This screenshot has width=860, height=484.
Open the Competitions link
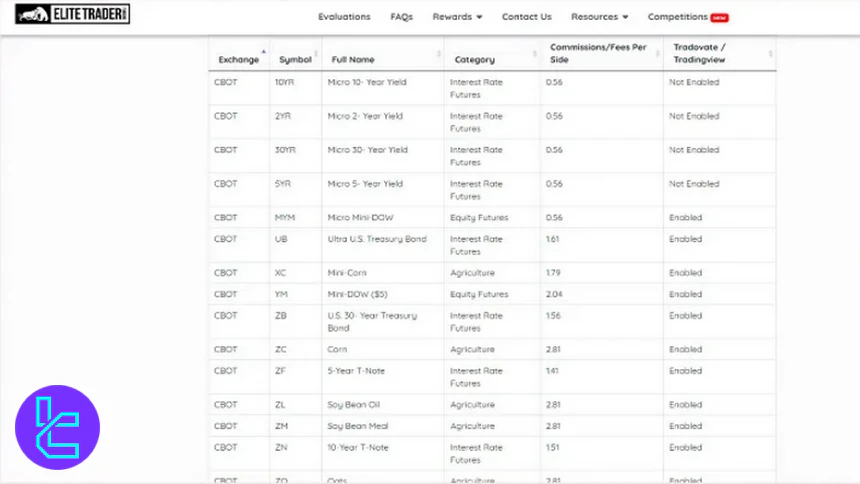pyautogui.click(x=677, y=17)
